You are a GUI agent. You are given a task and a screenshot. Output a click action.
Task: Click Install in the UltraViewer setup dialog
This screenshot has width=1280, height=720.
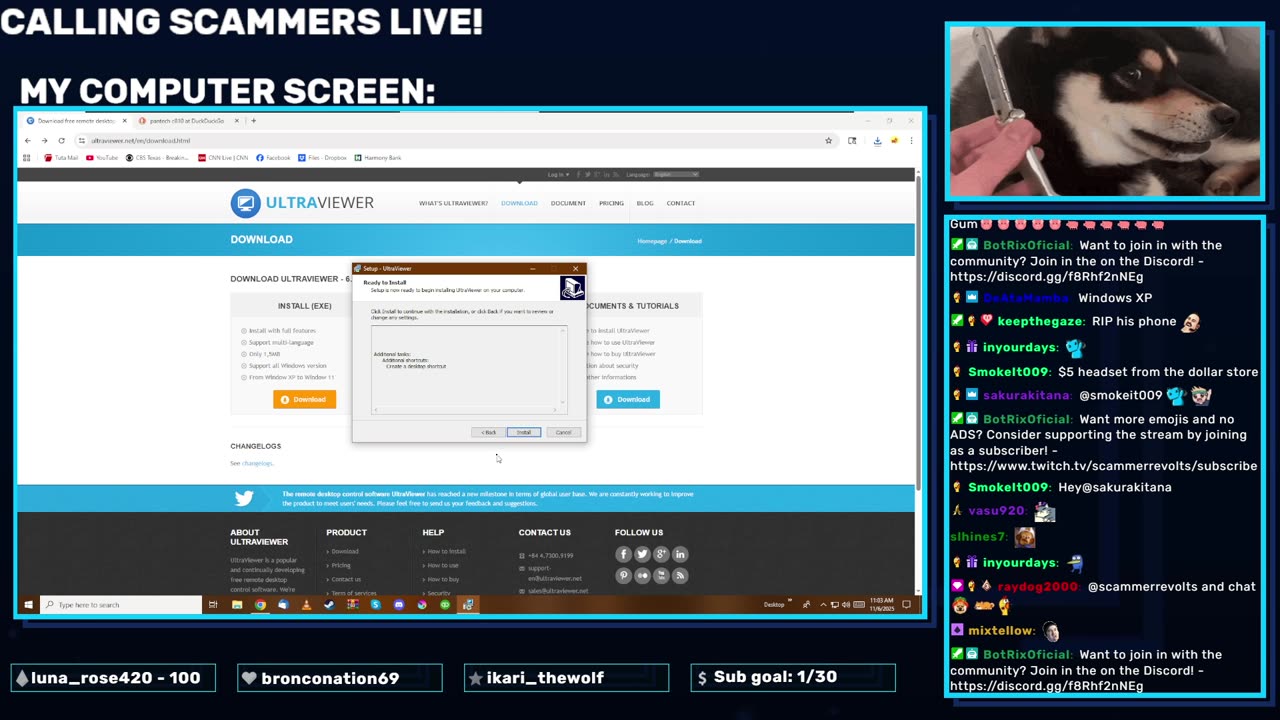tap(523, 432)
